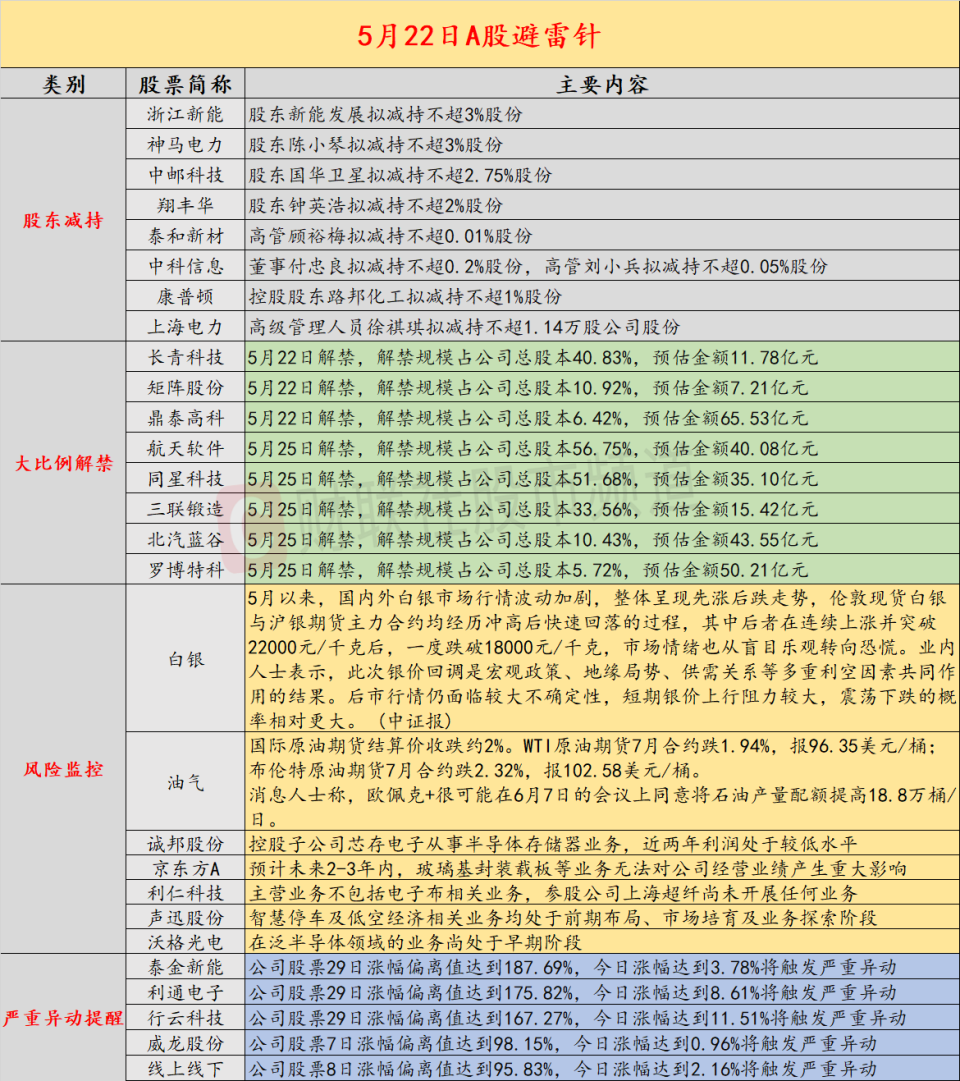Click the unlock row with 预估金额11.78亿元
This screenshot has width=960, height=1081.
click(602, 357)
